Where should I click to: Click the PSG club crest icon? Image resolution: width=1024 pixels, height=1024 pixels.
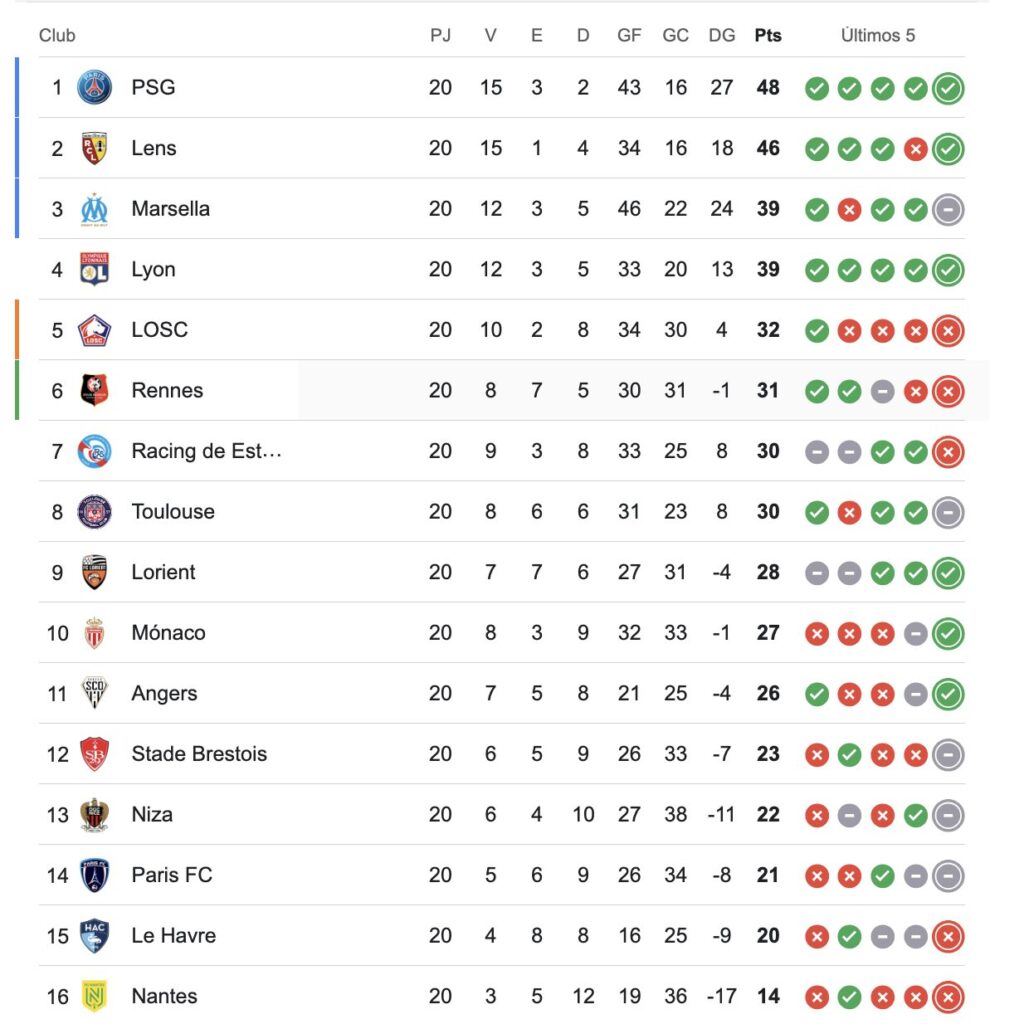95,88
